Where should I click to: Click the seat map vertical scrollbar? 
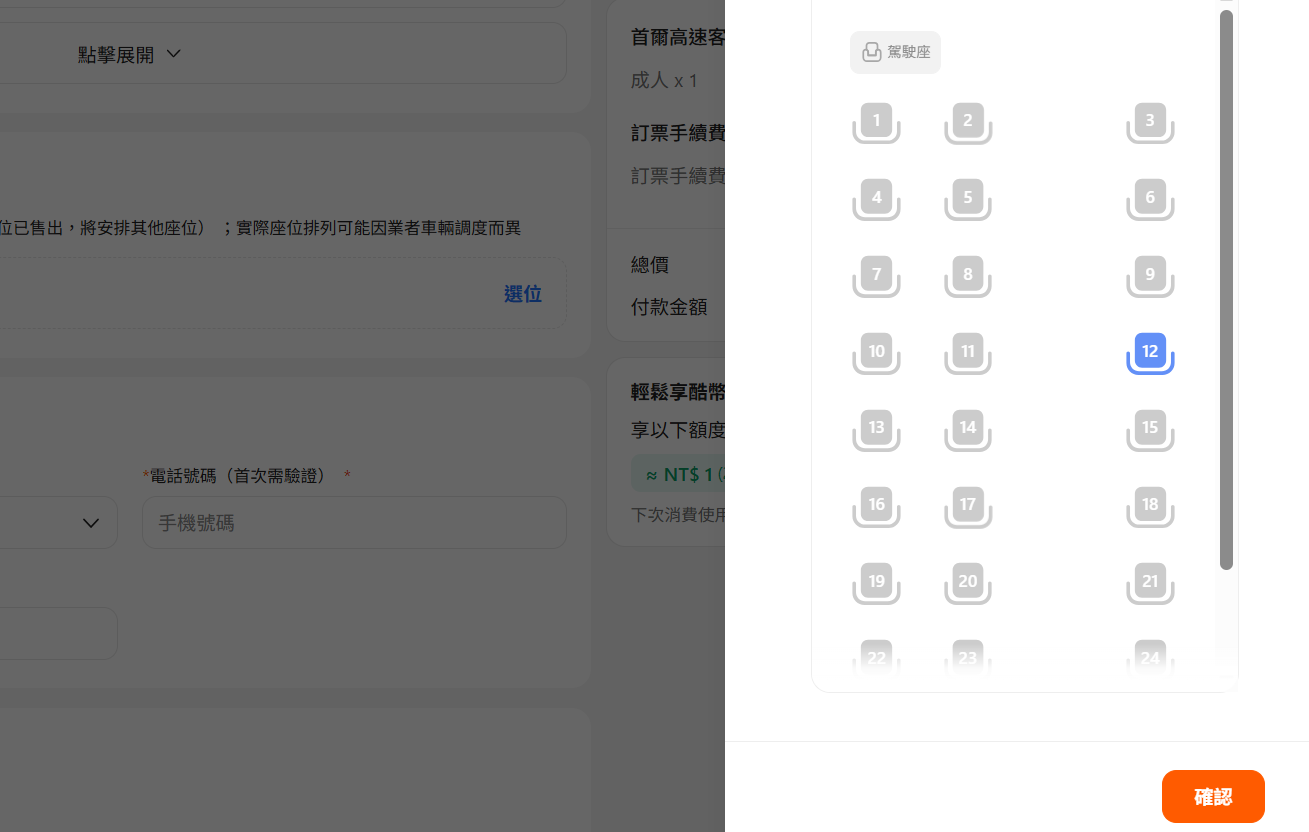click(1226, 290)
